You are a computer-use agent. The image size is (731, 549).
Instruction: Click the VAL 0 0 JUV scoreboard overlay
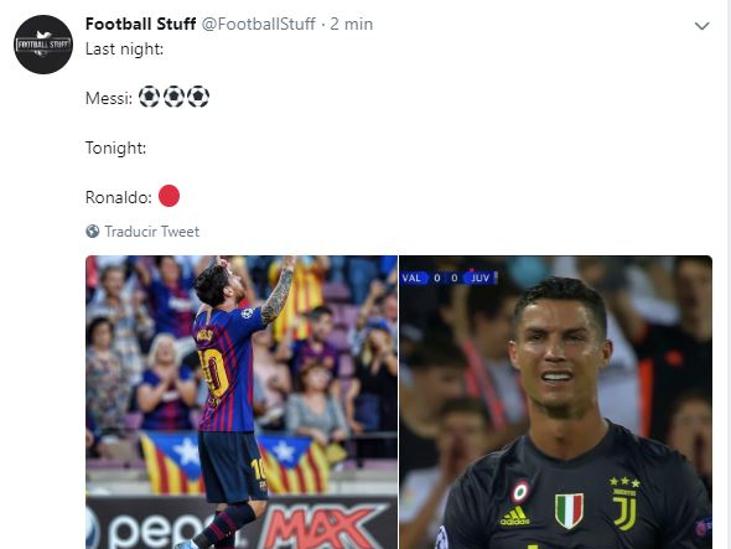tap(449, 278)
